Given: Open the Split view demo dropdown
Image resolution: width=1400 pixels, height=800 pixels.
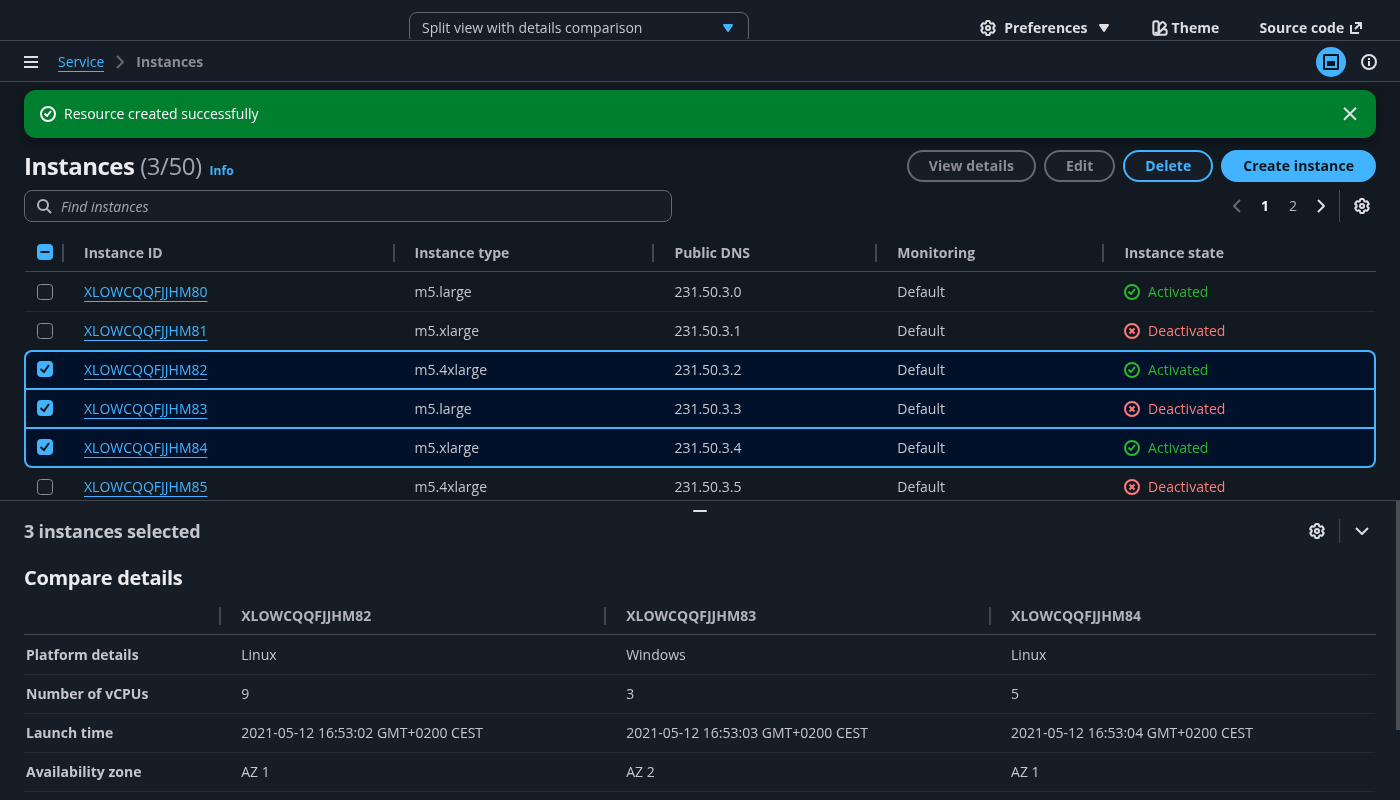Looking at the screenshot, I should [x=578, y=28].
